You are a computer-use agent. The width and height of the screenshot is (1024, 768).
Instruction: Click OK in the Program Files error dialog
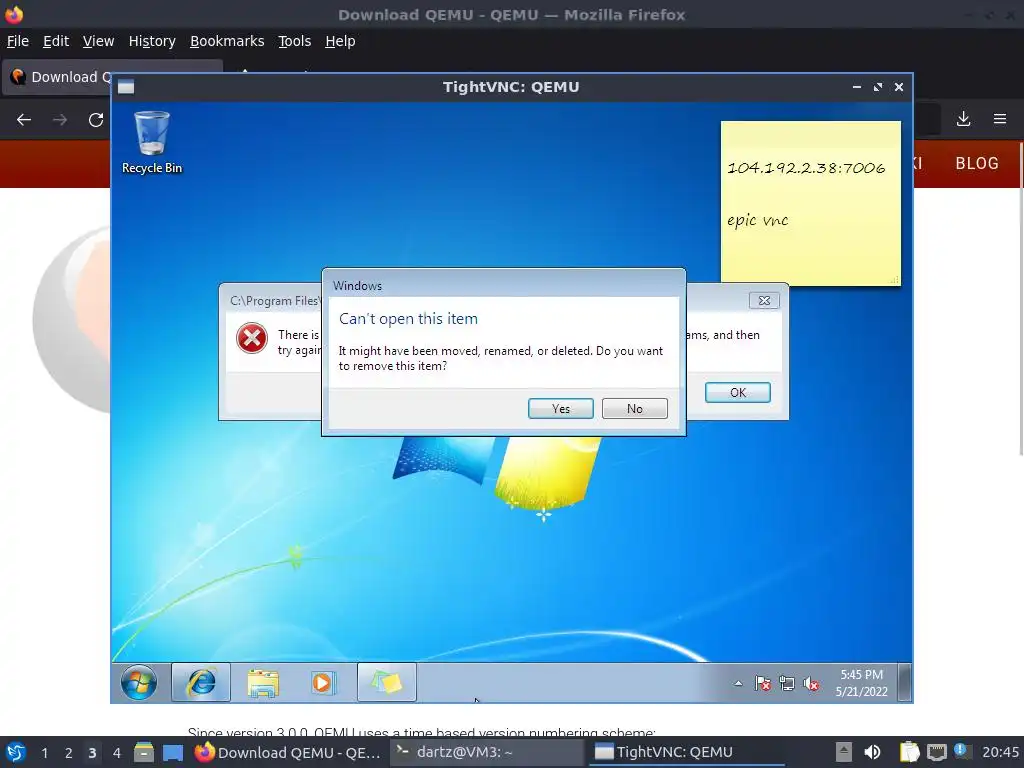737,392
